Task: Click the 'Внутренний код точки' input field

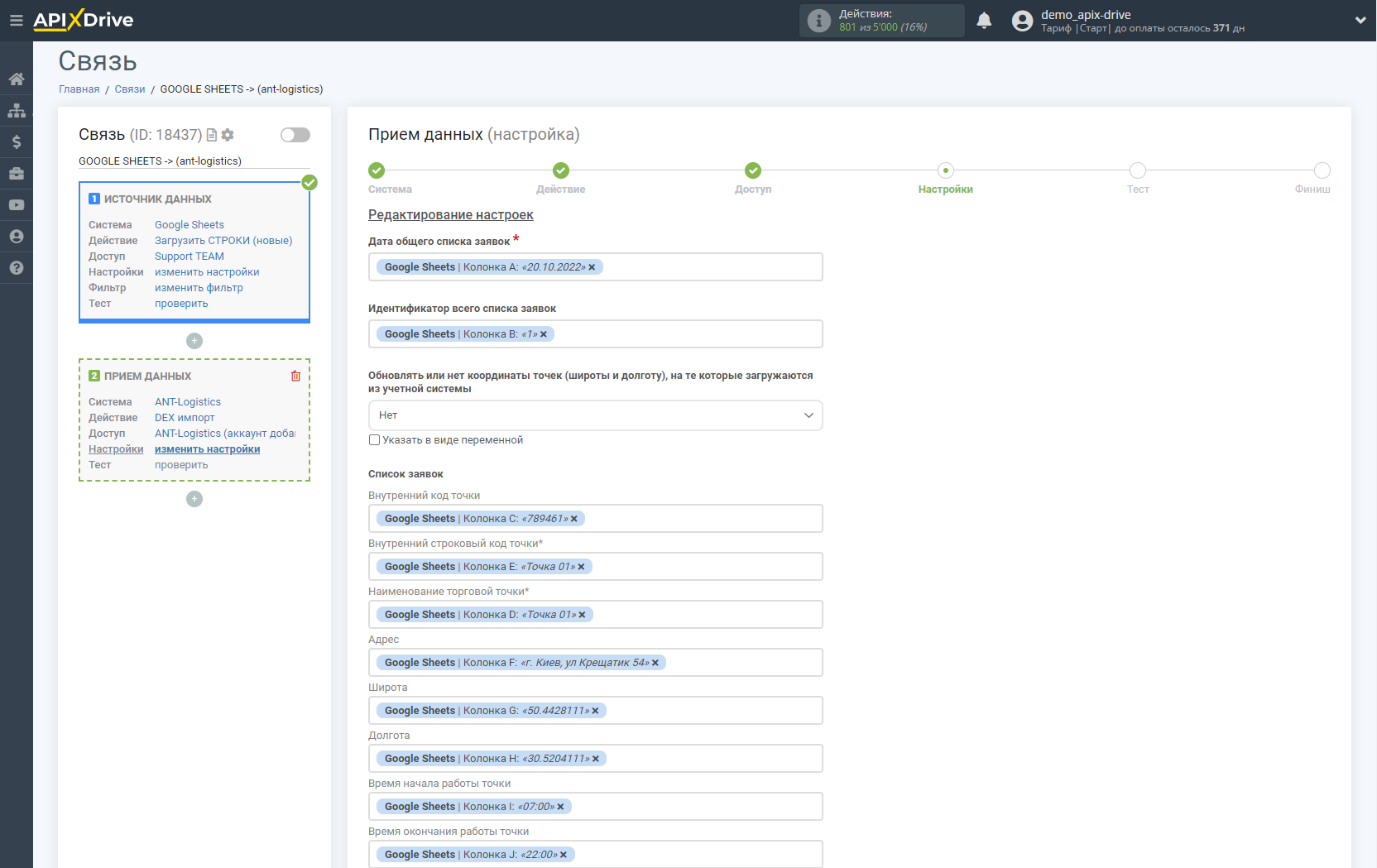Action: 595,519
